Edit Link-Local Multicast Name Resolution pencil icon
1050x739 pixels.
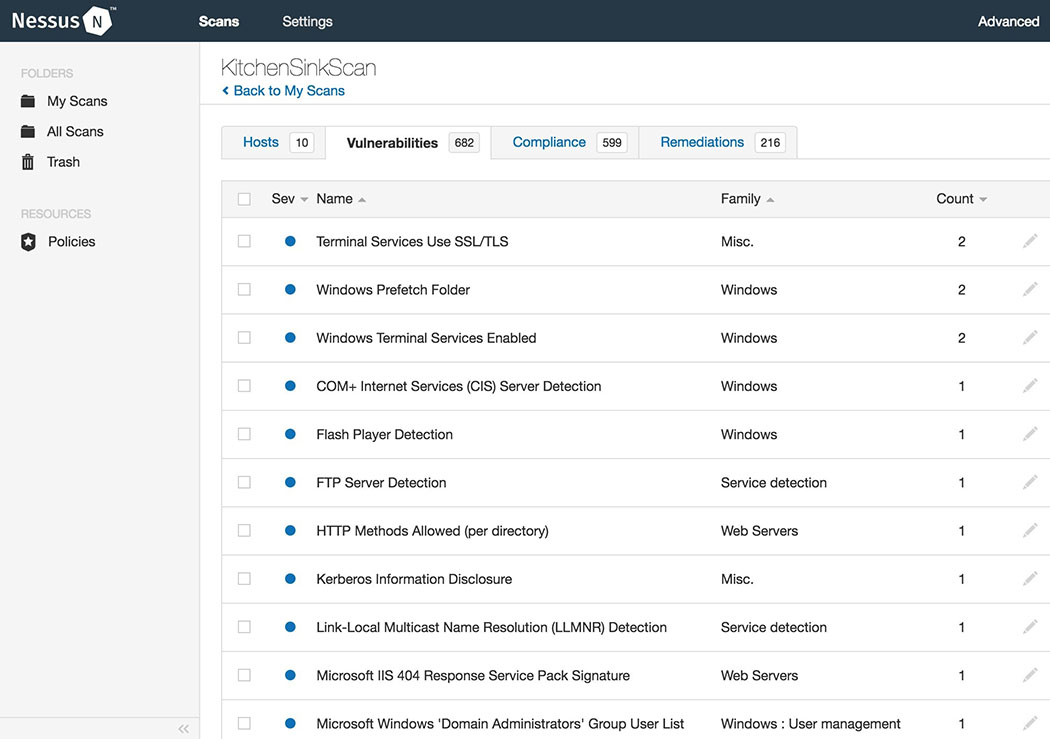pos(1030,627)
